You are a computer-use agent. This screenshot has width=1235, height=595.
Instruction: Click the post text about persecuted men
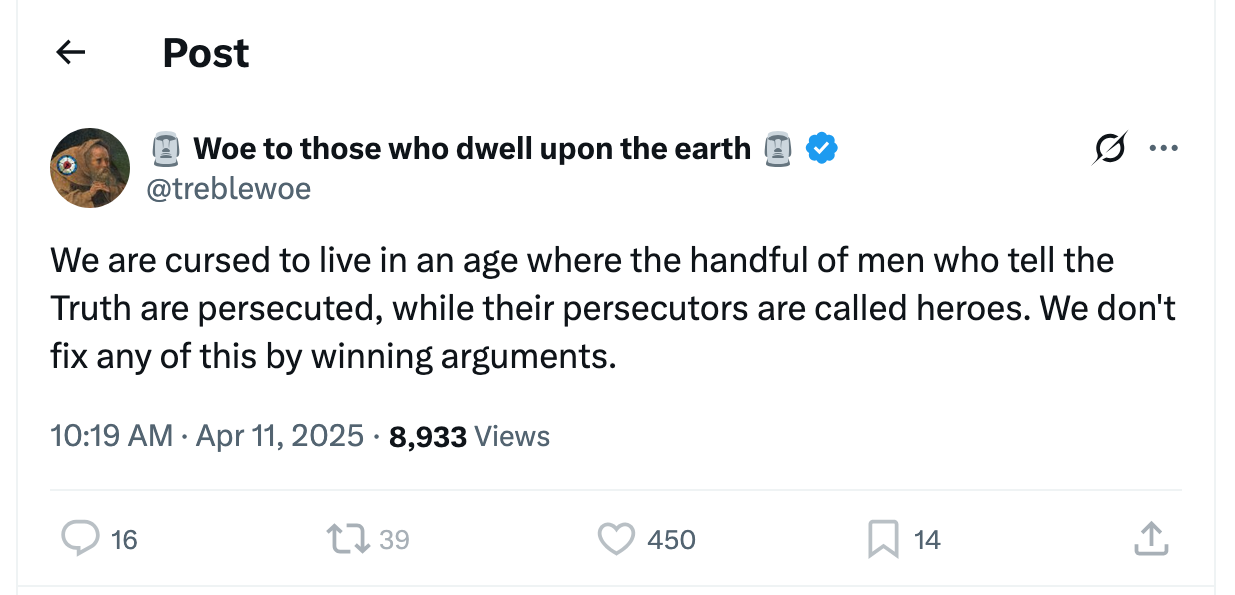pos(612,308)
